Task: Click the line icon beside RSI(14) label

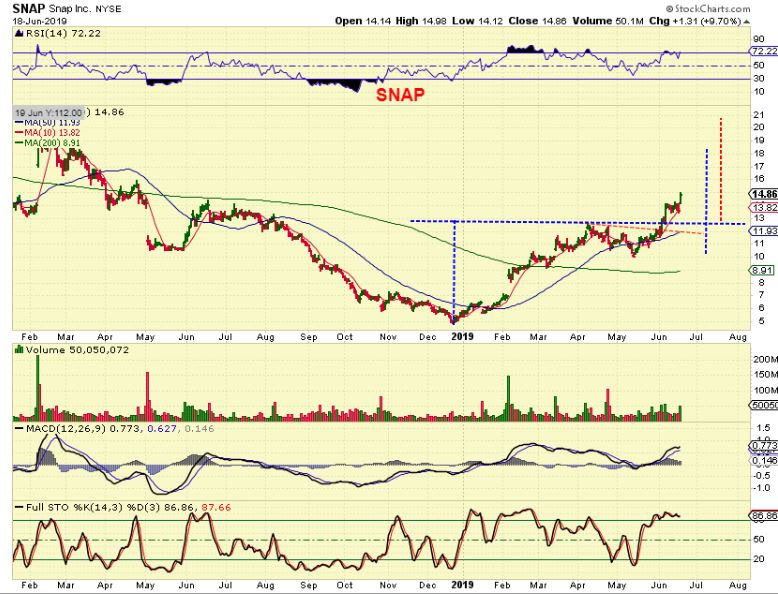Action: coord(19,33)
